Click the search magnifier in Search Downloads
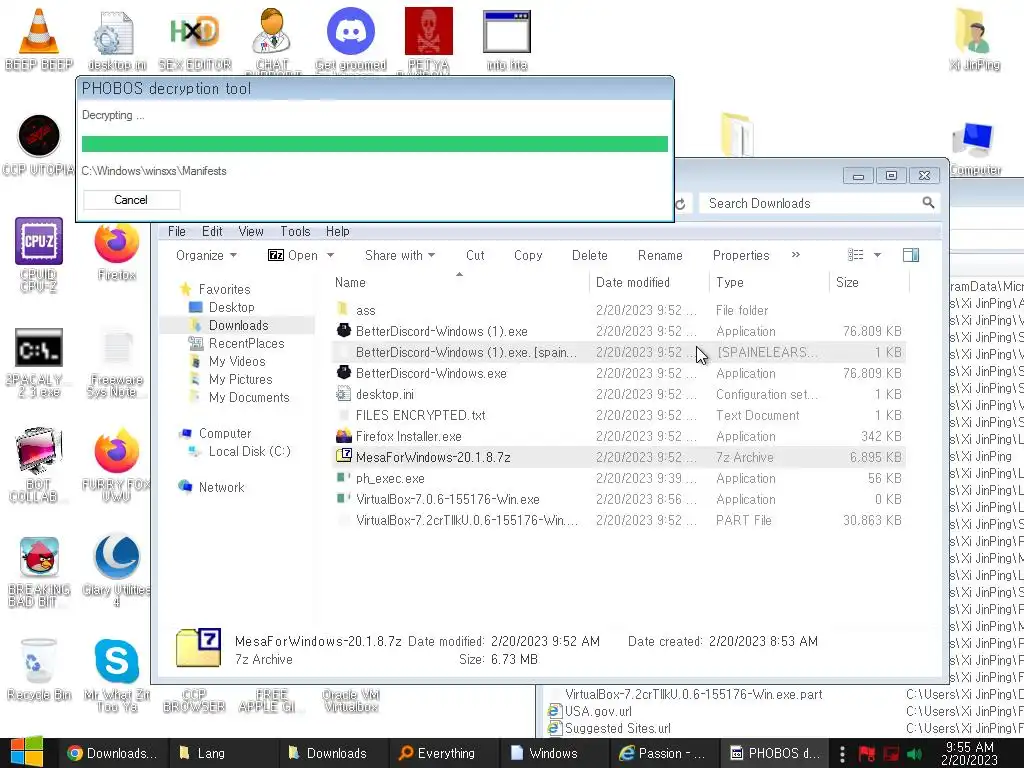Image resolution: width=1024 pixels, height=768 pixels. [x=928, y=203]
